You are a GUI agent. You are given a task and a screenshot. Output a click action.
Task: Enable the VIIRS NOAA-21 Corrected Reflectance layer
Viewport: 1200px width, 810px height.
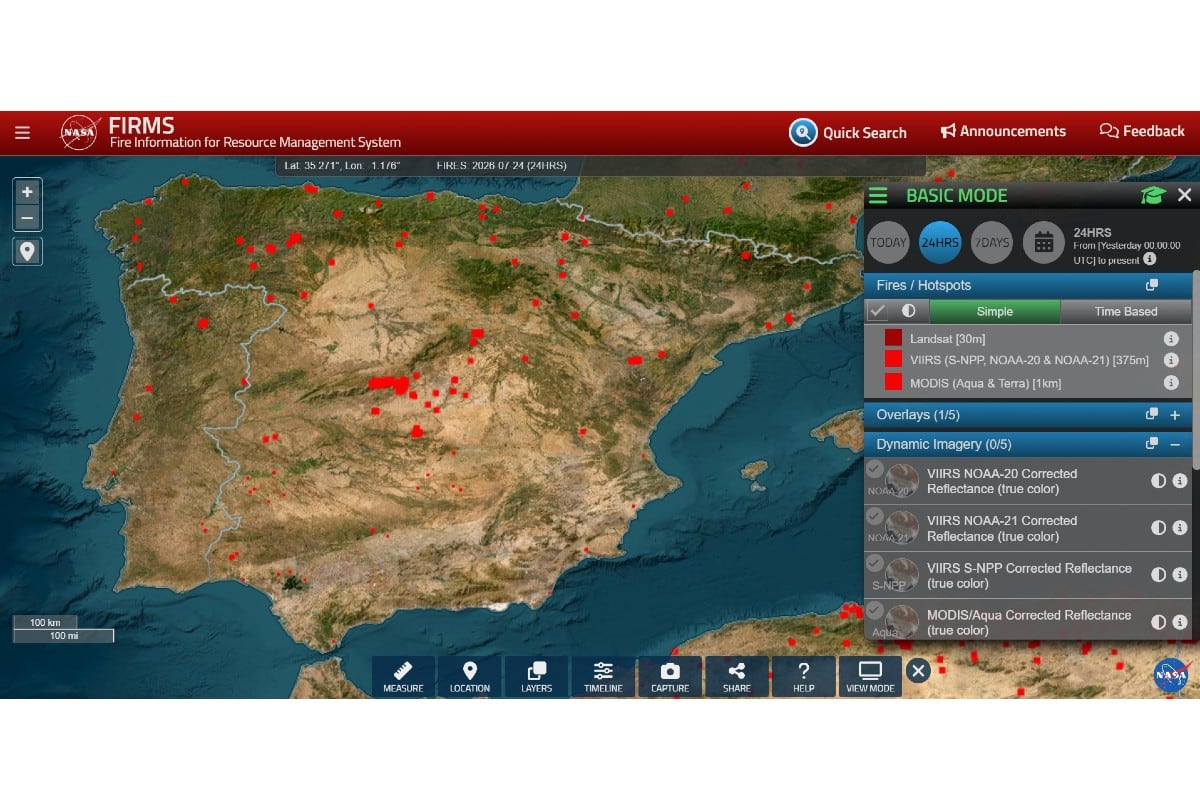coord(875,516)
